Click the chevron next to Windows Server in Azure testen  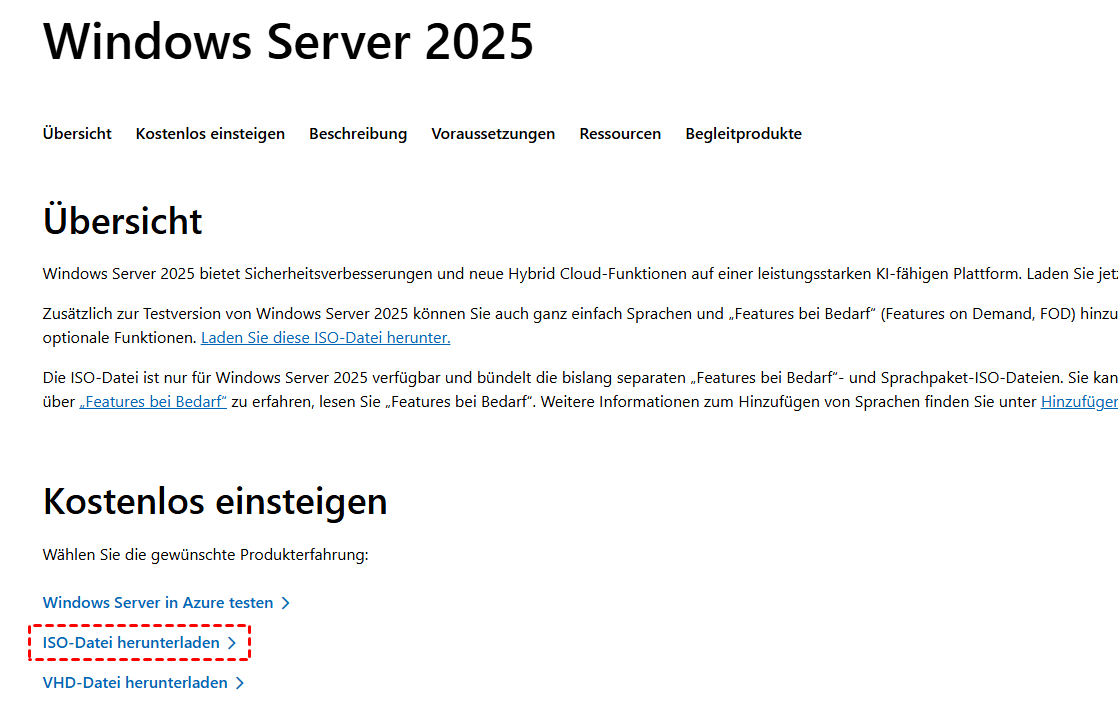click(285, 603)
